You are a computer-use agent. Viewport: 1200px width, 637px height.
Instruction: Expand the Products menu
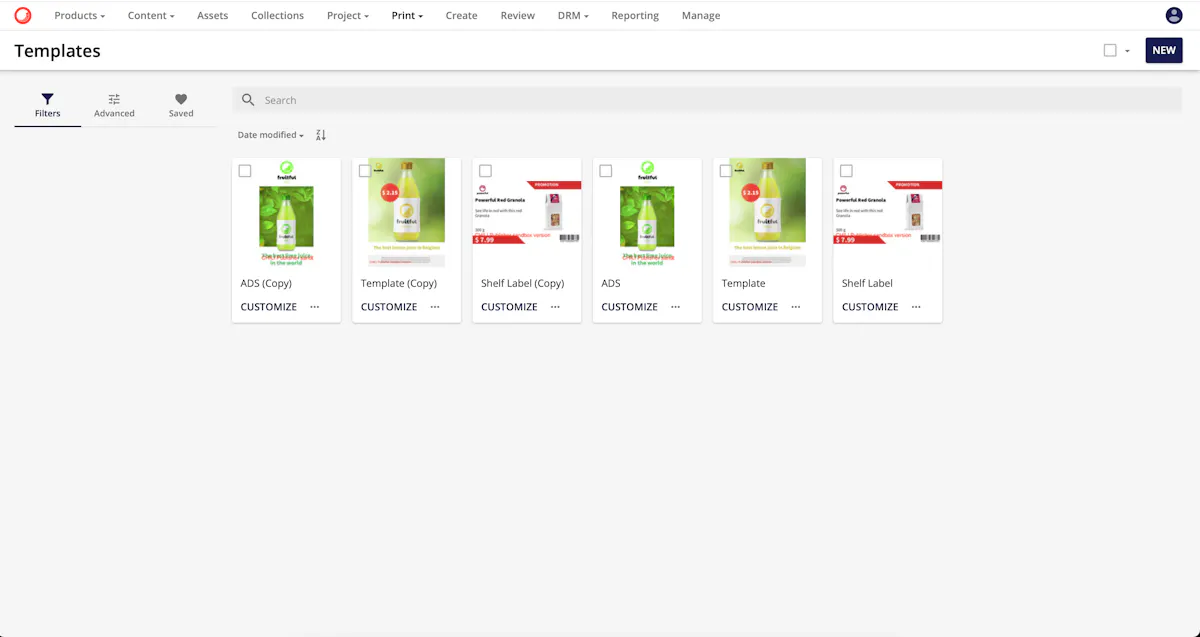[79, 16]
